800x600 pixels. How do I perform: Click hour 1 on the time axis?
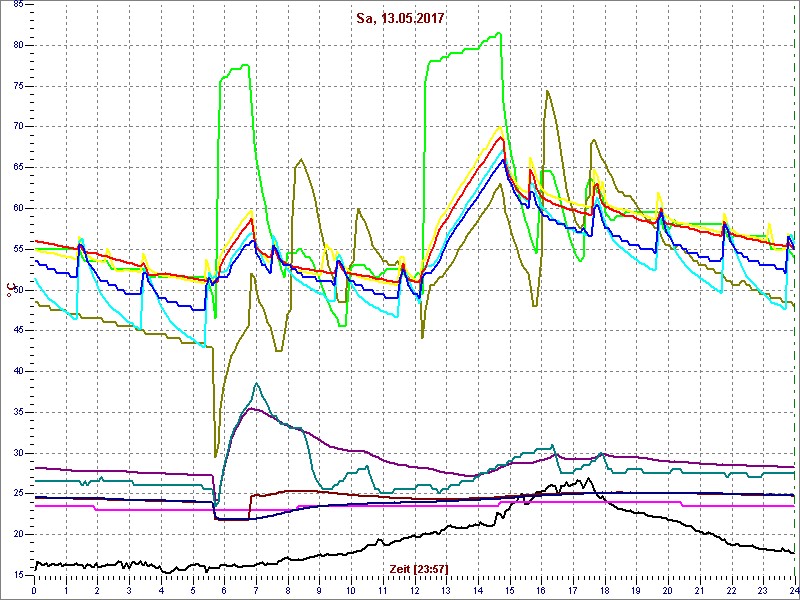(66, 590)
